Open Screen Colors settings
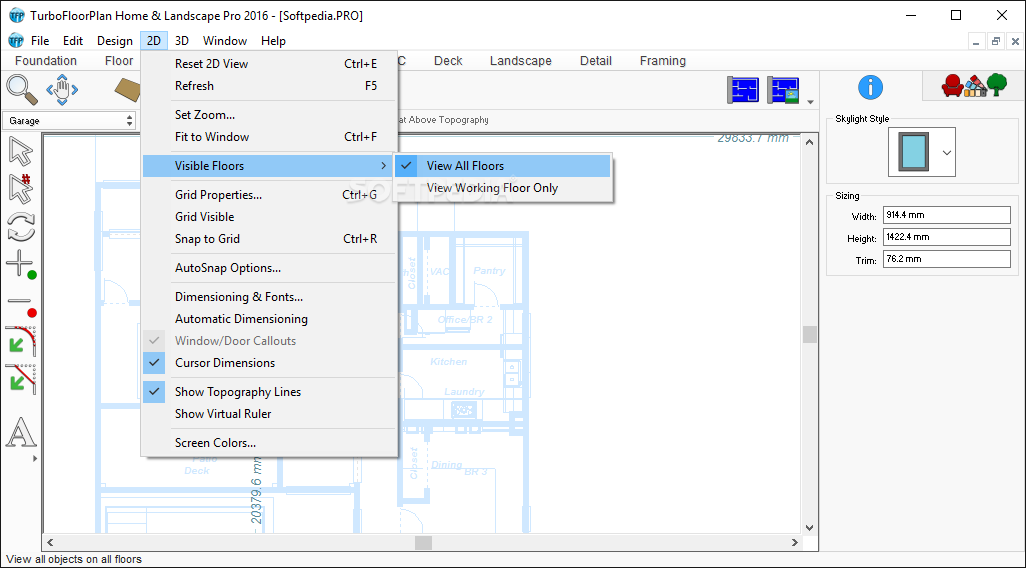 [270, 442]
